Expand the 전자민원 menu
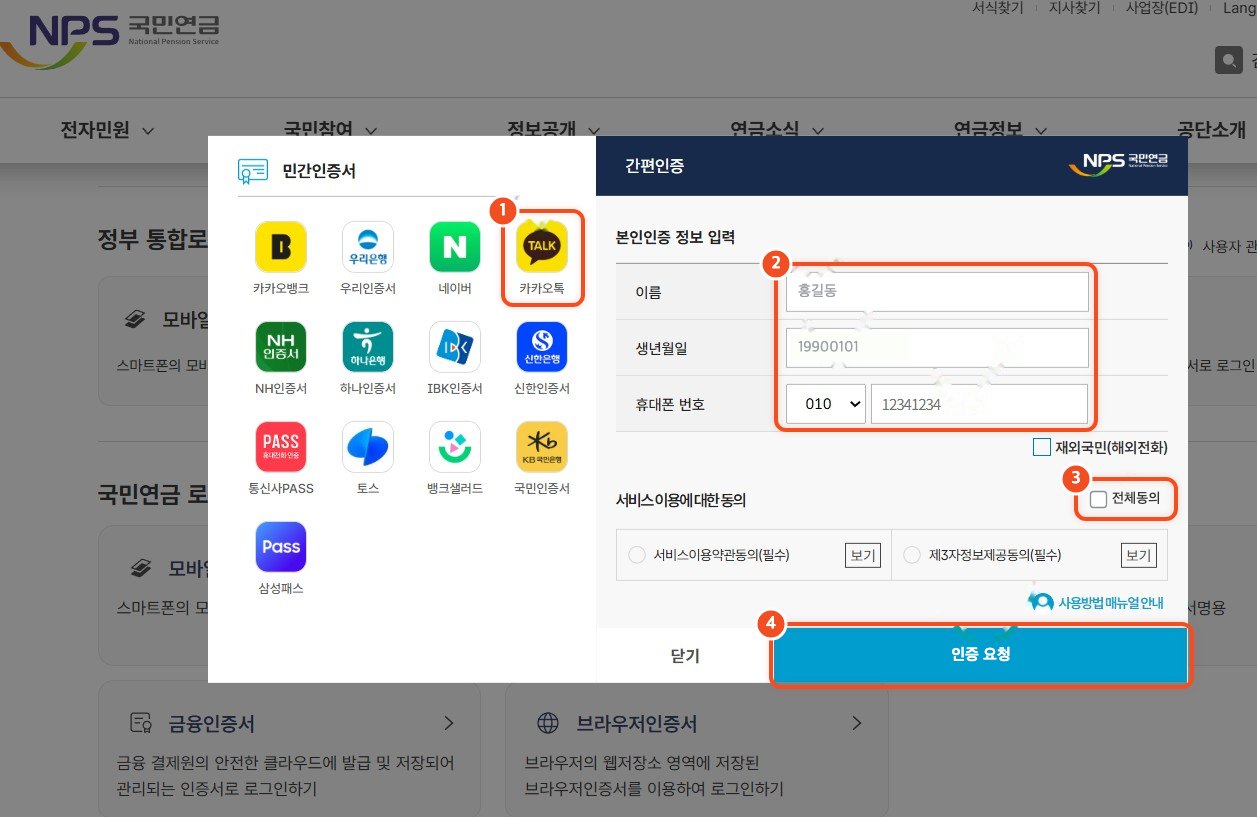This screenshot has height=817, width=1257. 108,130
